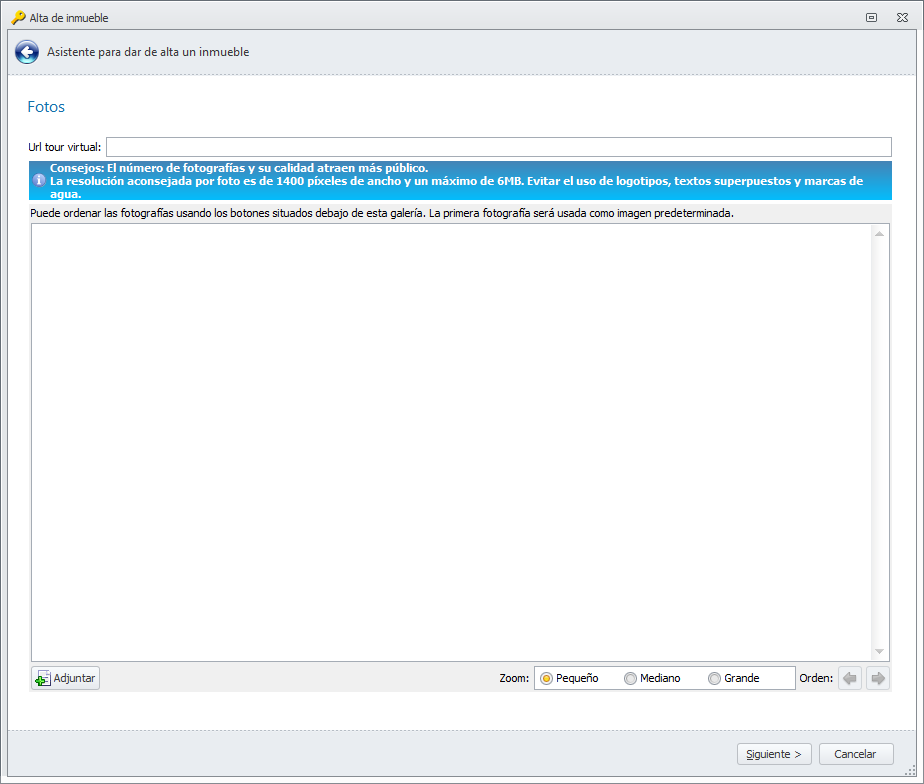Click the 'Puede ordenar las fotografías' instruction text
This screenshot has width=924, height=784.
coord(382,213)
